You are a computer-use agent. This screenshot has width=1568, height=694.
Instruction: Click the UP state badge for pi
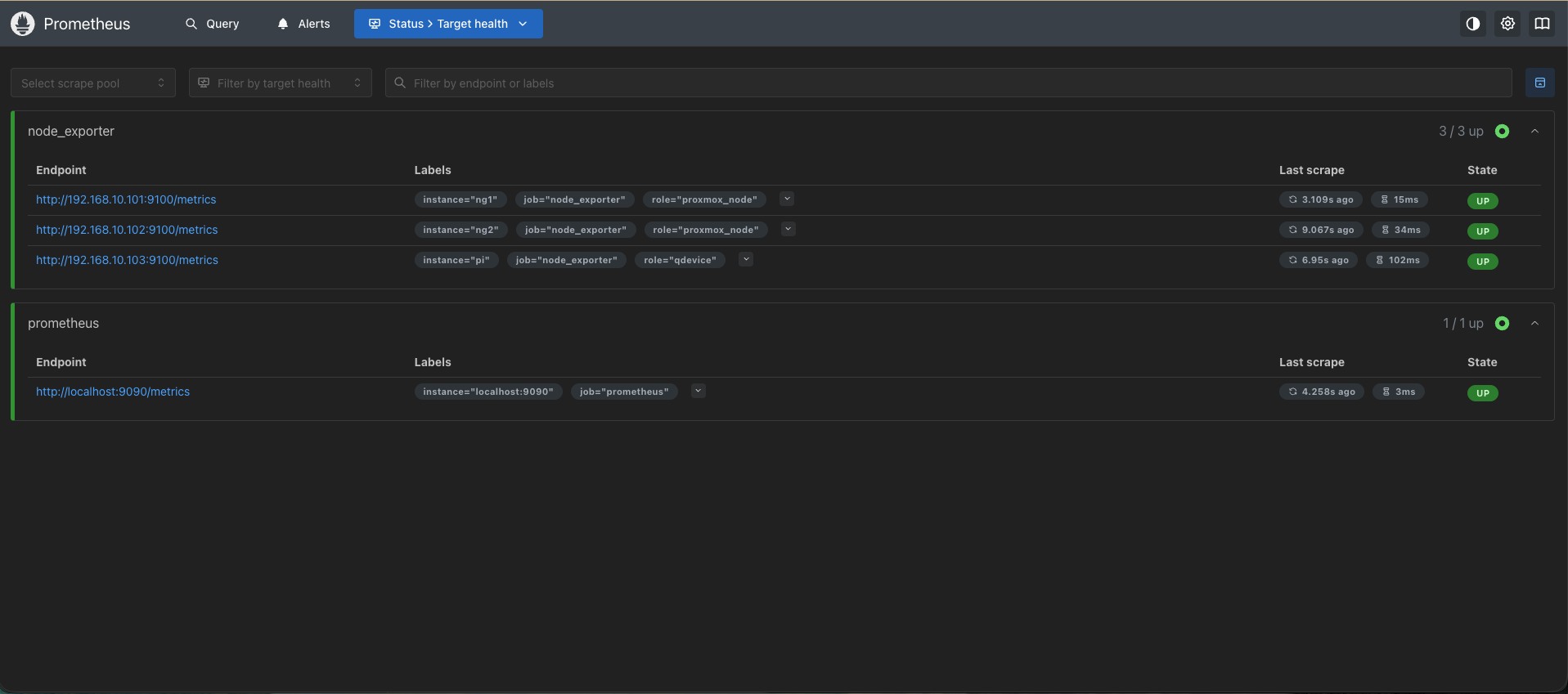pyautogui.click(x=1483, y=262)
